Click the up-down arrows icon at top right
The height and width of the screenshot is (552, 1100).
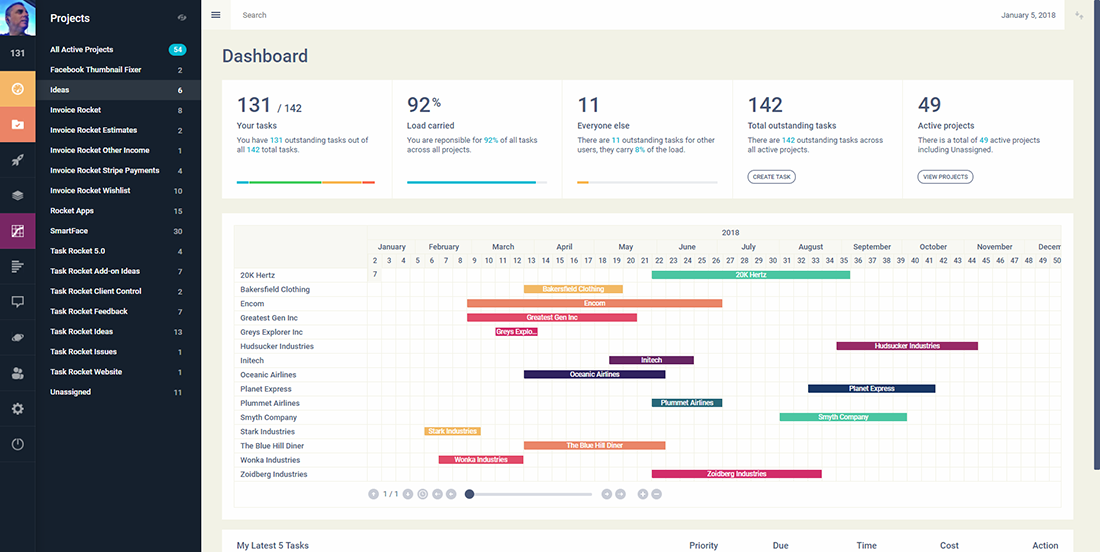click(x=1079, y=15)
